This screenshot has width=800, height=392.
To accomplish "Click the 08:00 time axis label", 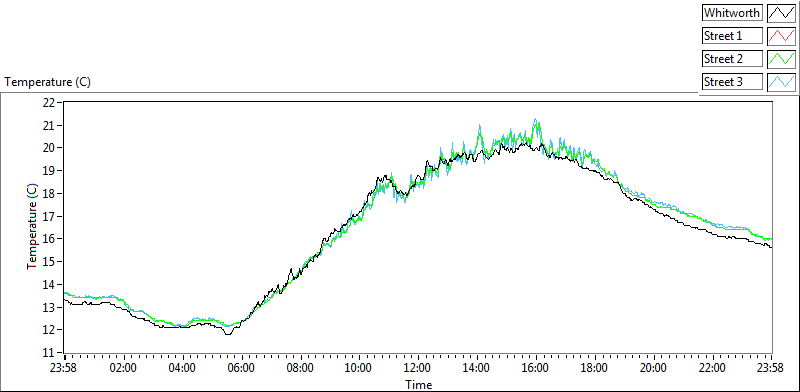I will [x=300, y=368].
